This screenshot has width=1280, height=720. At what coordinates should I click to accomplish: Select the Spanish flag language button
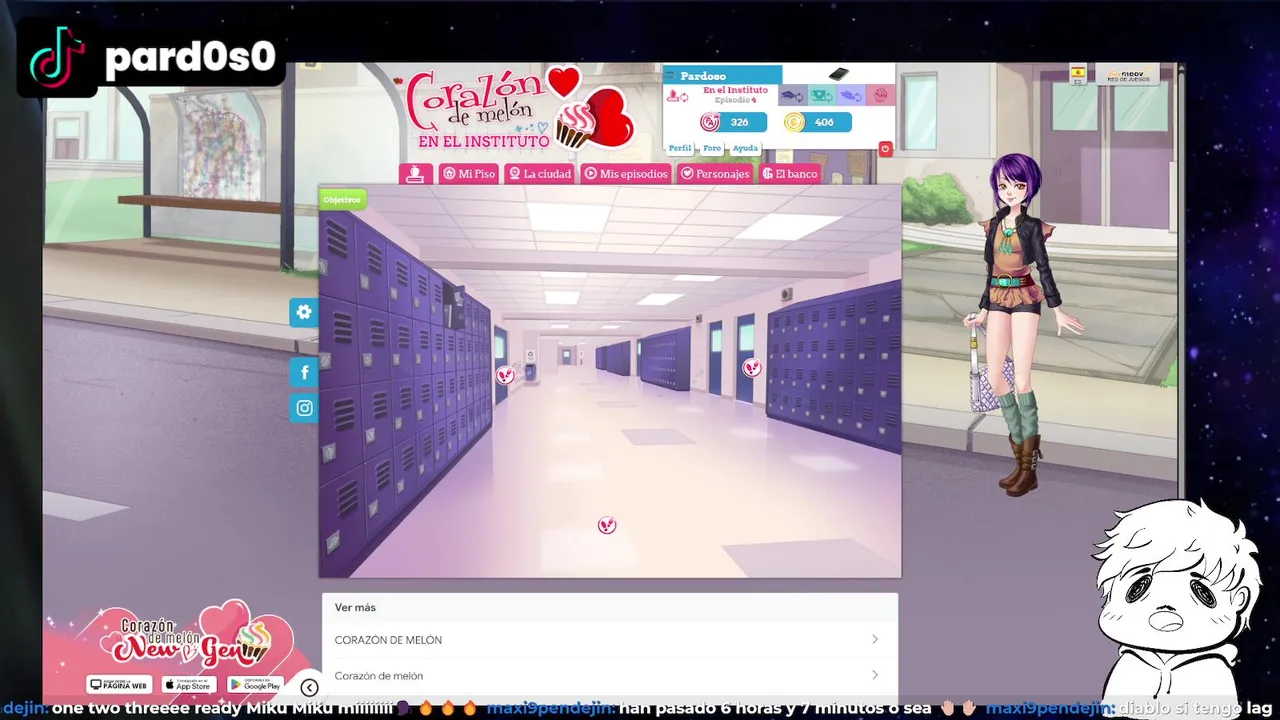[1078, 75]
